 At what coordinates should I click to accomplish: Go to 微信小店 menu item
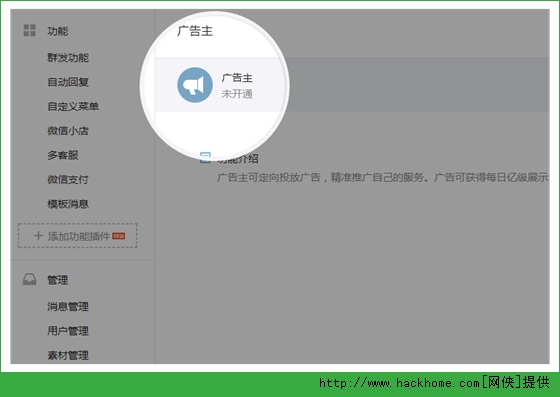(68, 131)
